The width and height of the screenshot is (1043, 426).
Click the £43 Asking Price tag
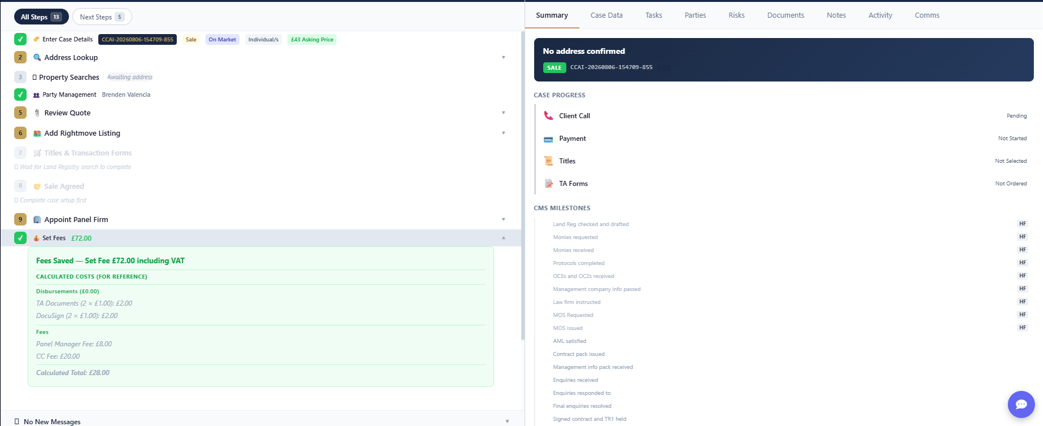pos(312,39)
